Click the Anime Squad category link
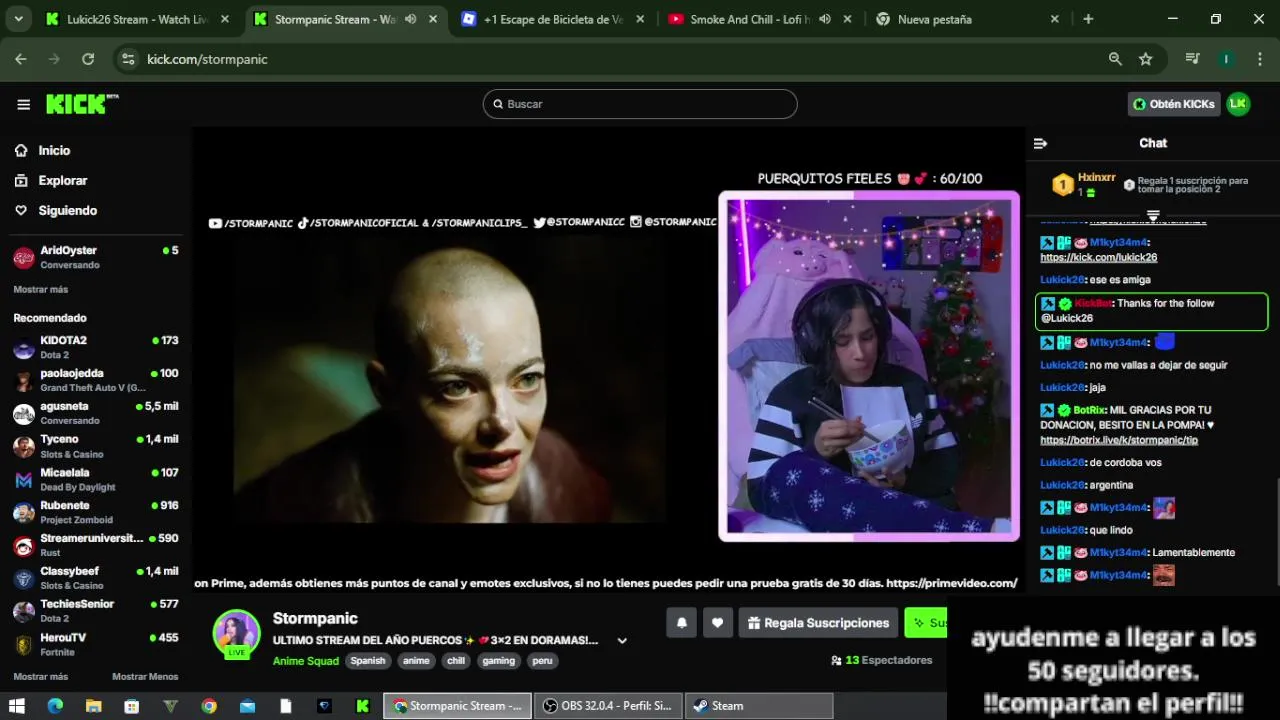The width and height of the screenshot is (1280, 720). (306, 661)
